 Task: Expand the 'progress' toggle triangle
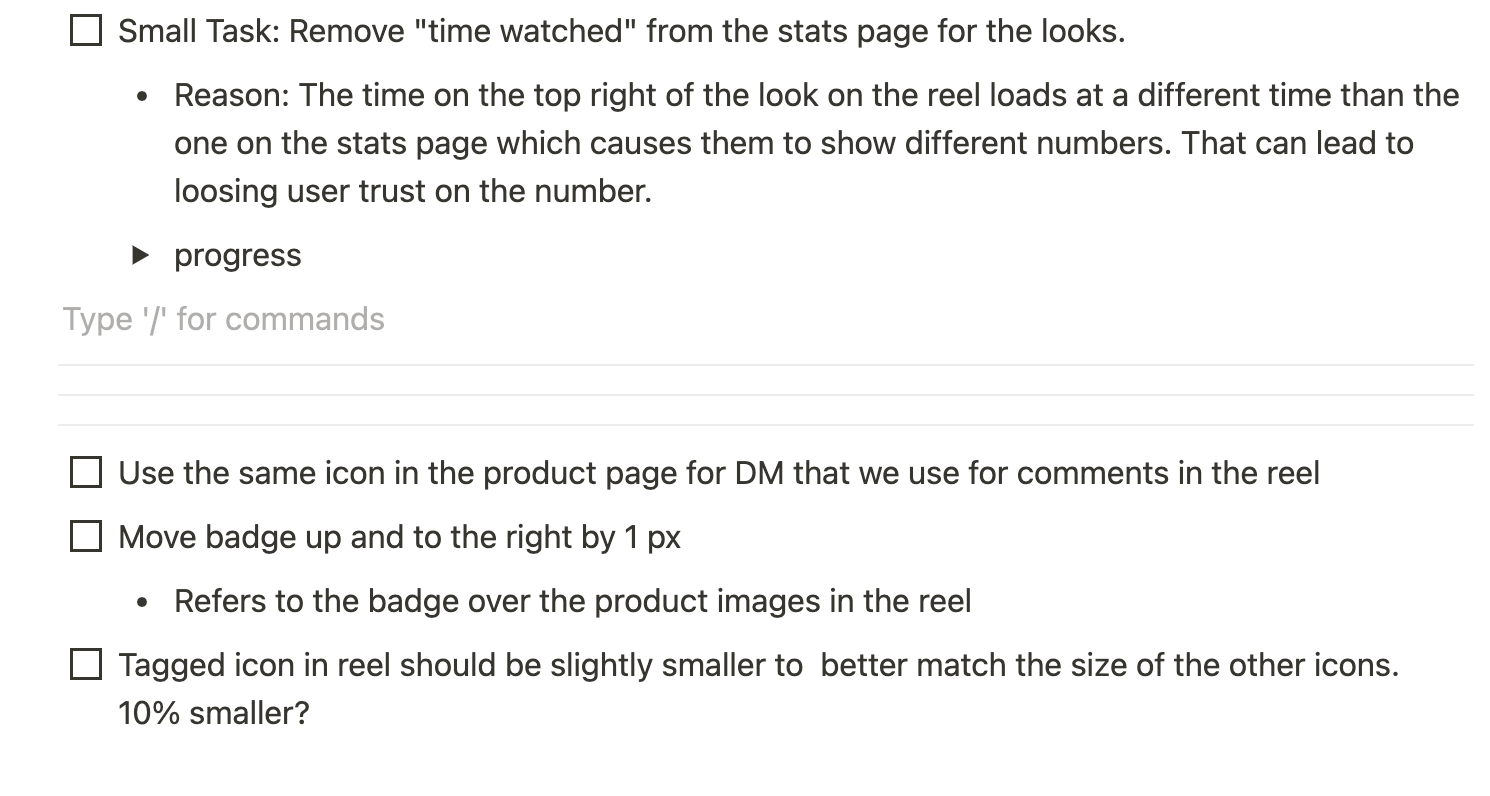tap(141, 256)
